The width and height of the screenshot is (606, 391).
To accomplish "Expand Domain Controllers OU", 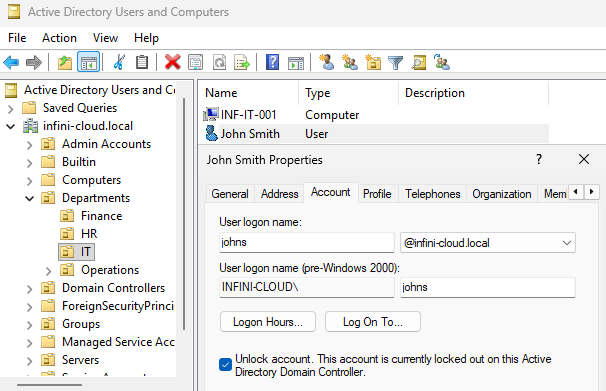I will pos(29,289).
